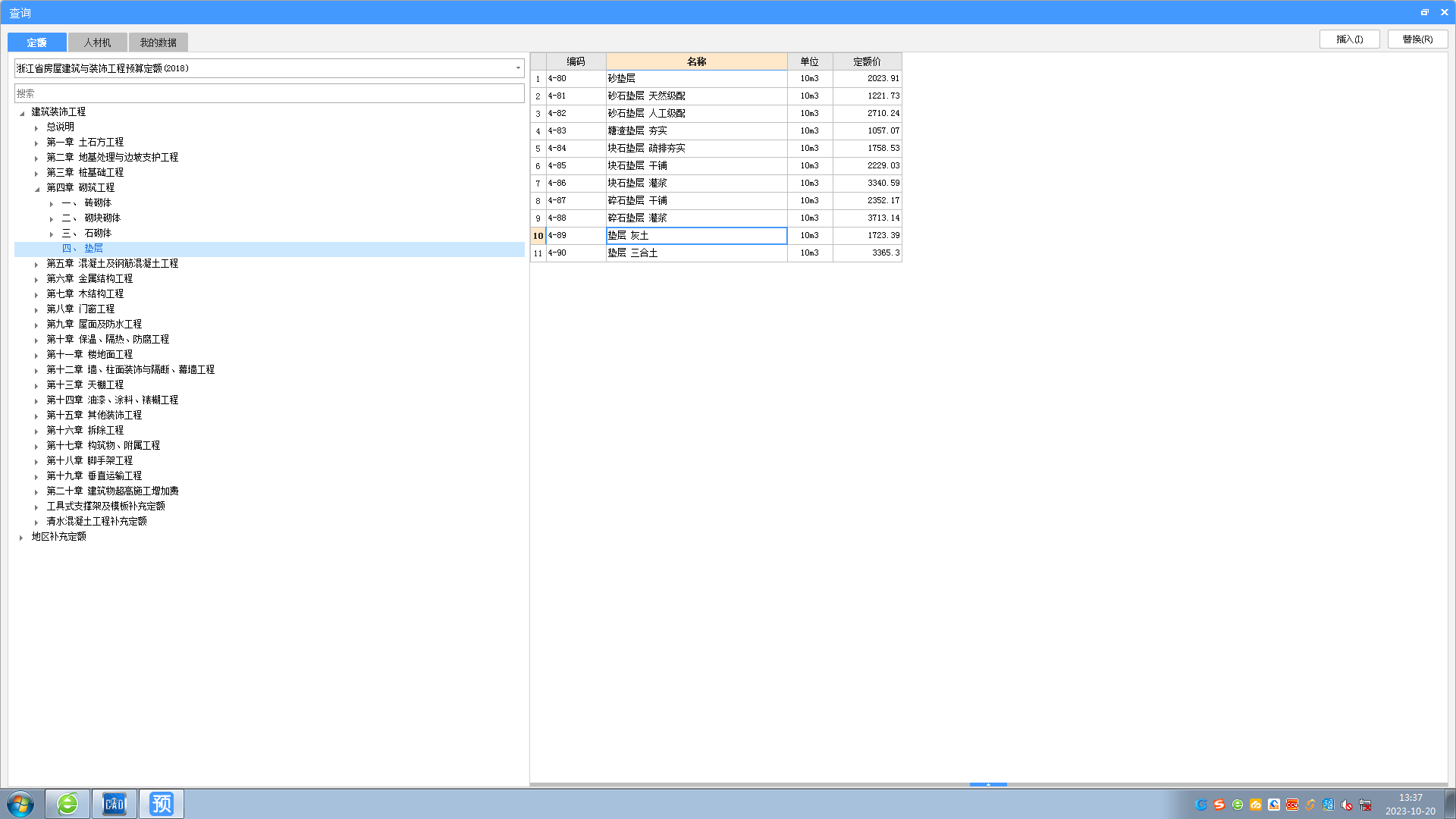Switch to the 我的数据 tab

[158, 42]
